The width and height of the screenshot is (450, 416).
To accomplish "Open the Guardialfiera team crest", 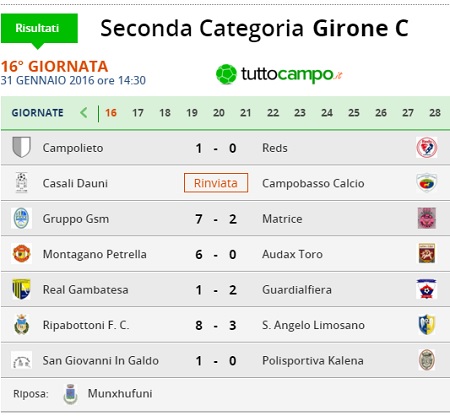I will click(427, 289).
